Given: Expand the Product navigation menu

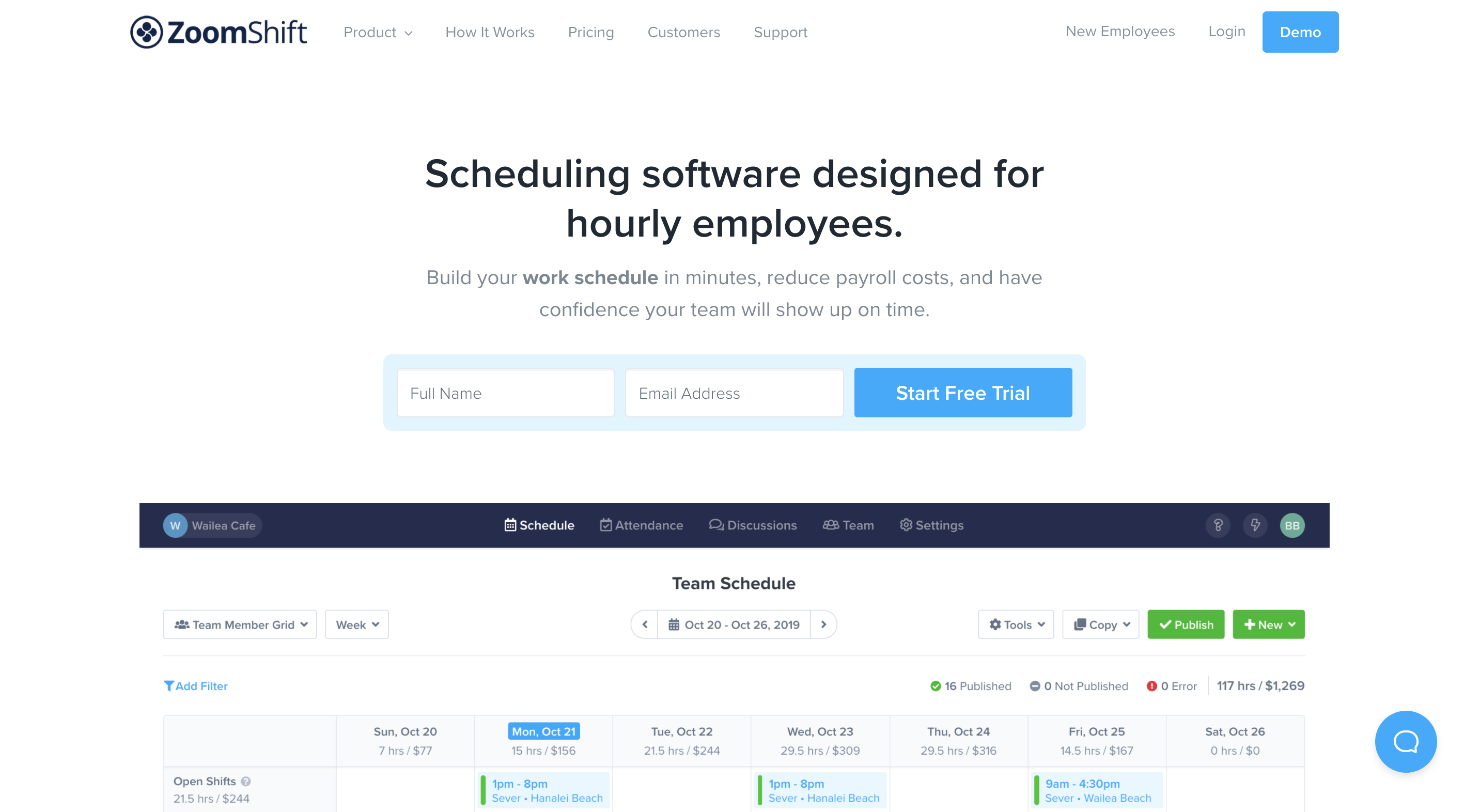Looking at the screenshot, I should click(377, 32).
